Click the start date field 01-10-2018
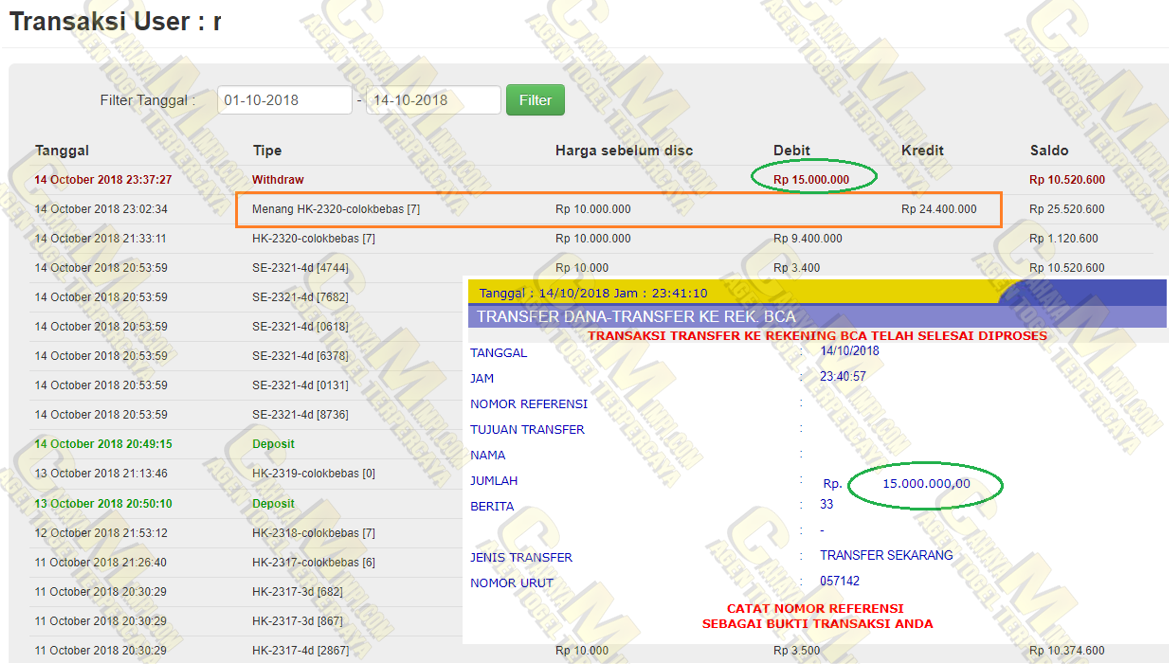Screen dimensions: 1169x664 coord(284,100)
